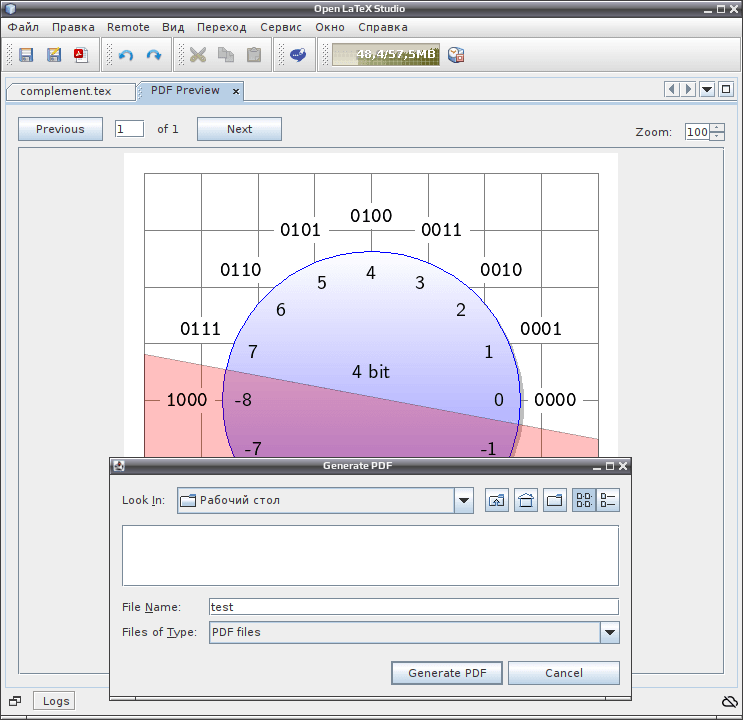Viewport: 743px width, 720px height.
Task: Decrease zoom with the down stepper
Action: pos(717,137)
